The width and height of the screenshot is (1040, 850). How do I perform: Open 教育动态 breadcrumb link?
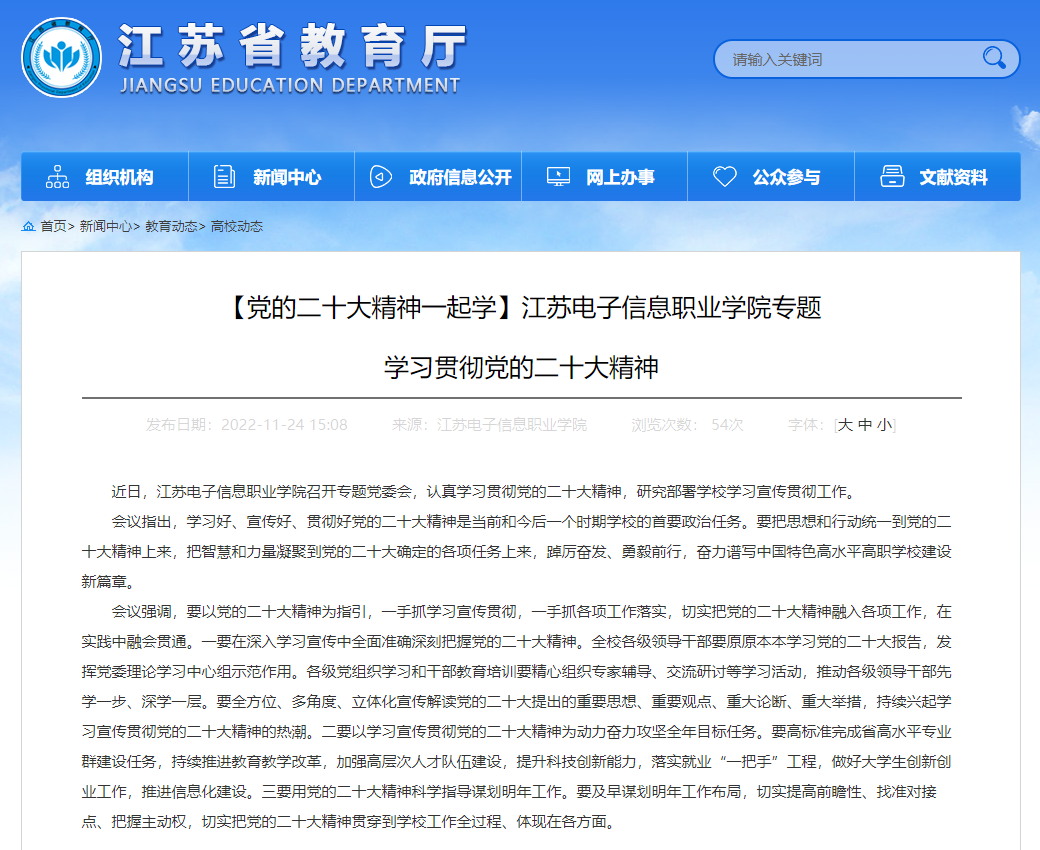click(171, 226)
